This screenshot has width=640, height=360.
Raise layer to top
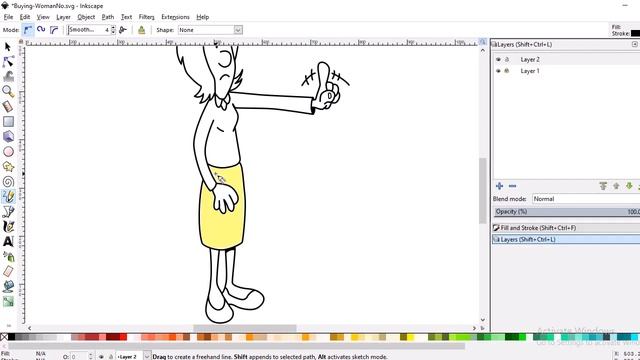603,186
